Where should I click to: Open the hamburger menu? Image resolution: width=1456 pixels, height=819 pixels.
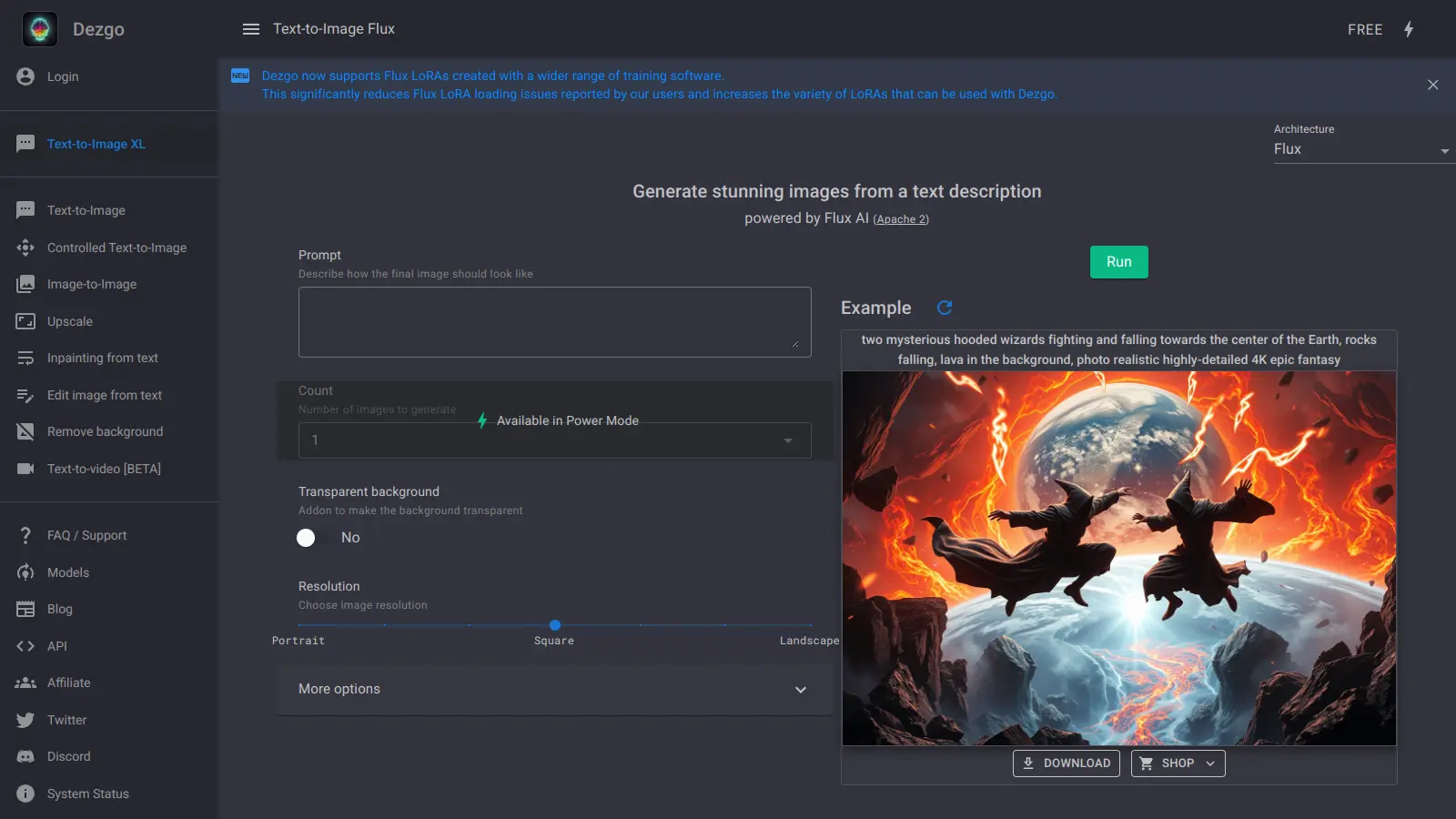250,28
